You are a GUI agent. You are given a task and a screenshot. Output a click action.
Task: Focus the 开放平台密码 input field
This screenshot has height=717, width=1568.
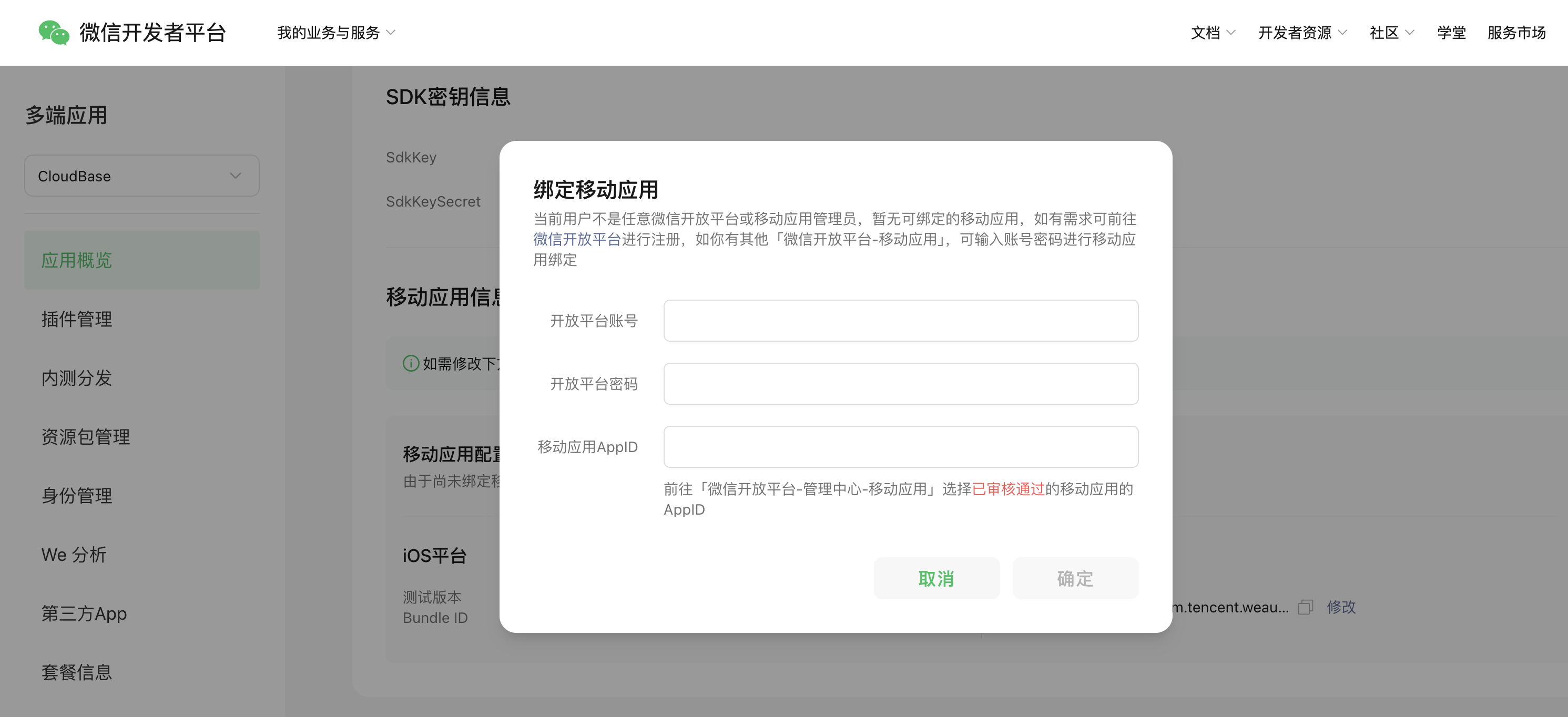(x=901, y=384)
